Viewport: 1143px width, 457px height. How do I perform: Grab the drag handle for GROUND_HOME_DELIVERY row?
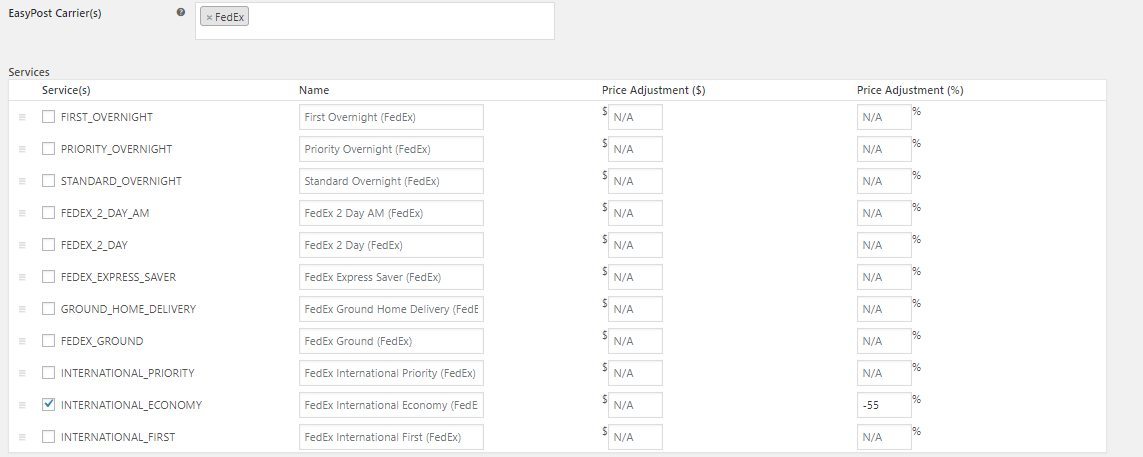coord(22,309)
